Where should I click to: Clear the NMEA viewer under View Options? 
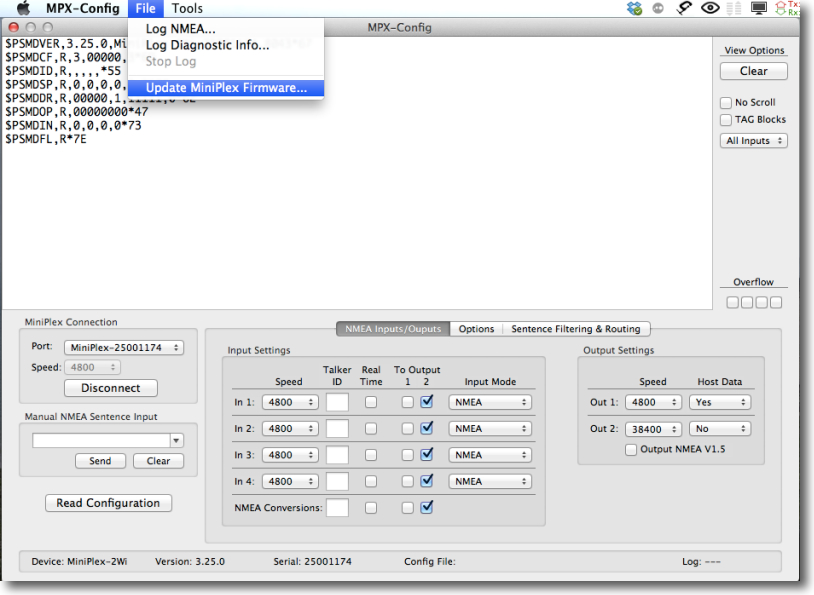click(753, 71)
